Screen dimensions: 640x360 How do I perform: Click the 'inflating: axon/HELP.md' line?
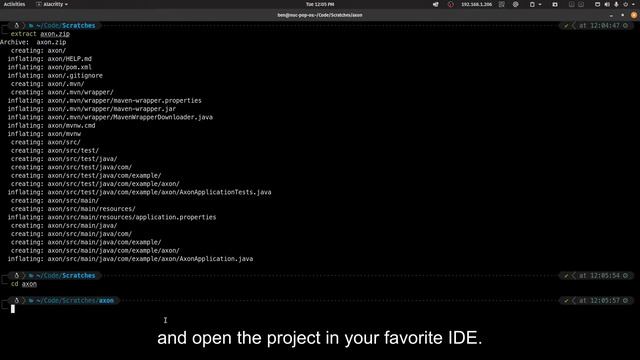(49, 59)
